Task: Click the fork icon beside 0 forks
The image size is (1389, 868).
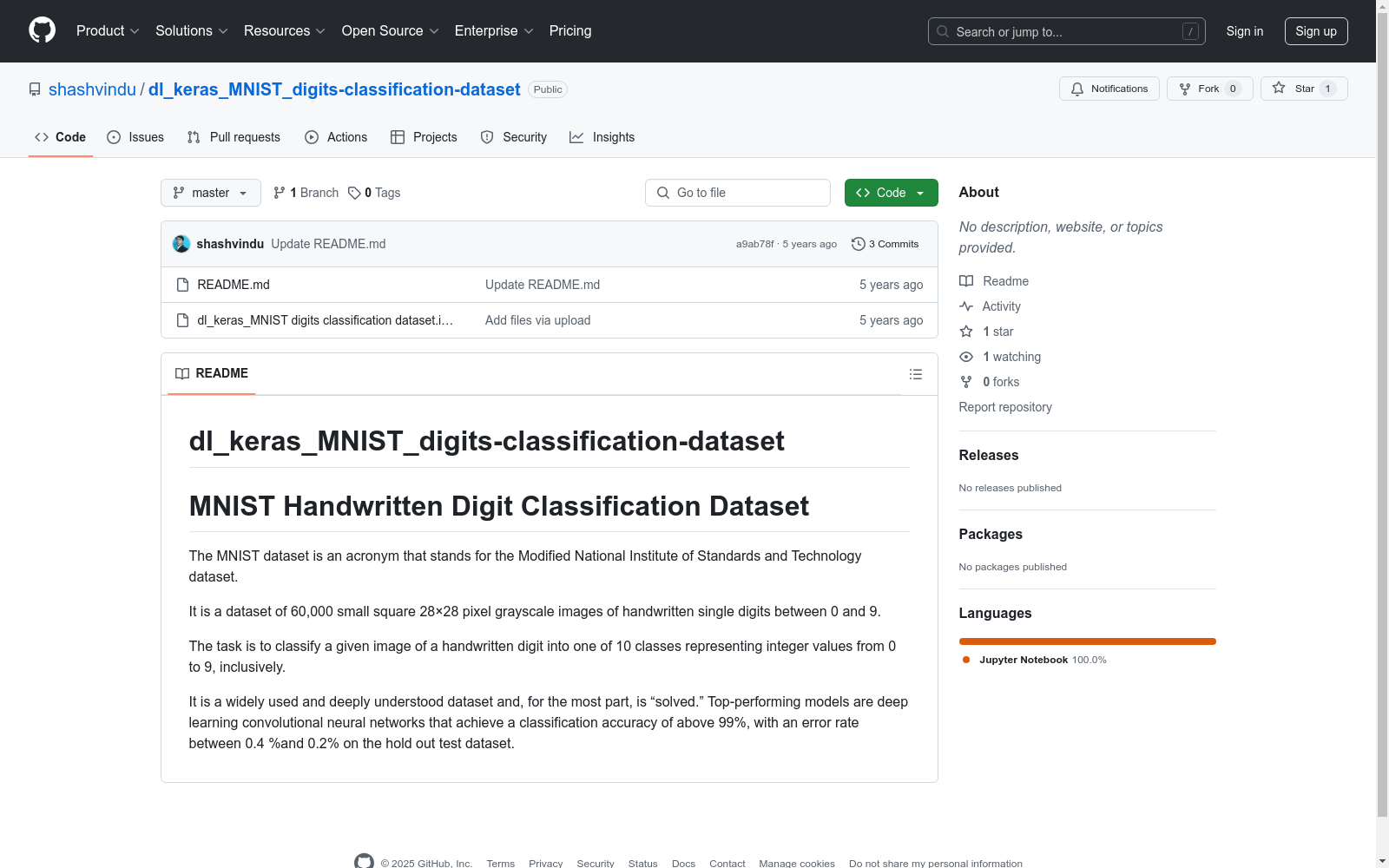Action: (x=966, y=382)
